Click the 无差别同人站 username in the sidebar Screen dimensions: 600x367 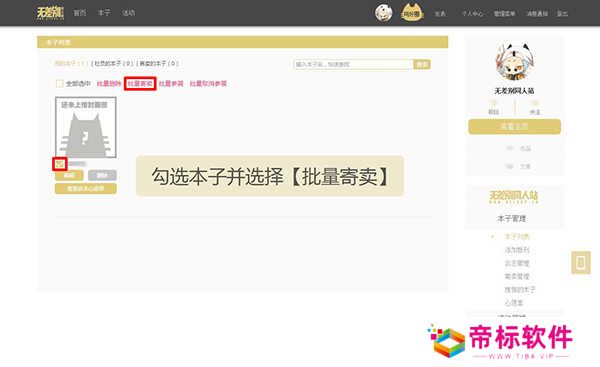coord(514,91)
